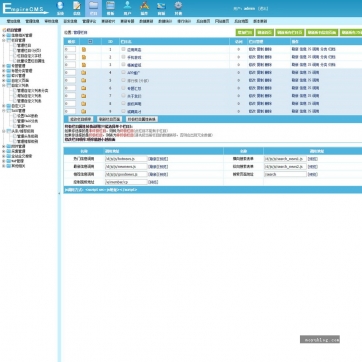Image resolution: width=362 pixels, height=362 pixels.
Task: Expand the 采集管理 tree node
Action: click(4, 151)
